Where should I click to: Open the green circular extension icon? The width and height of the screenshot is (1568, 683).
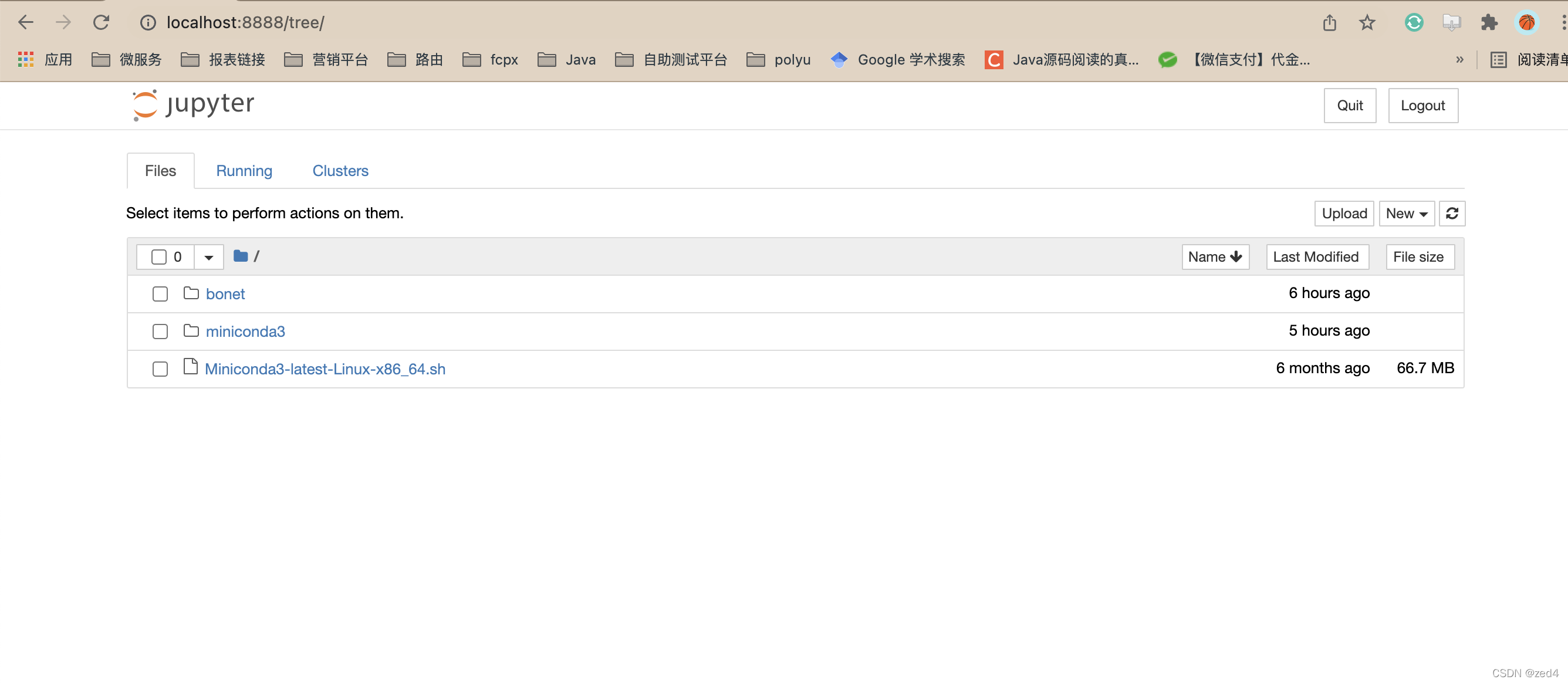pos(1414,22)
